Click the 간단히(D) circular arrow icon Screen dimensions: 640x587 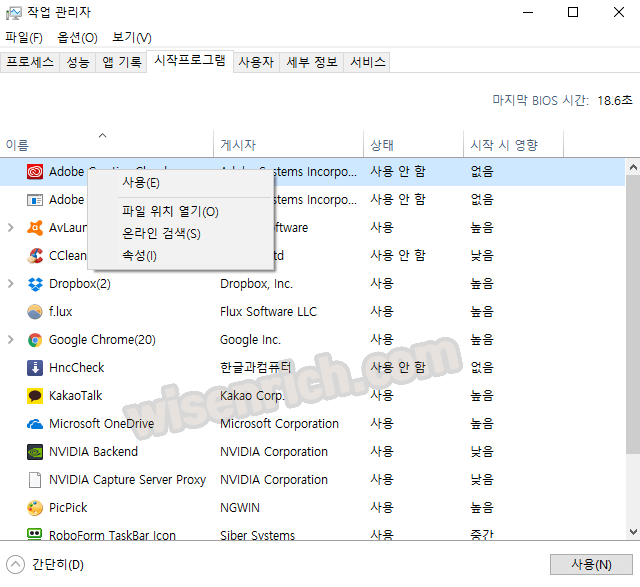click(16, 565)
